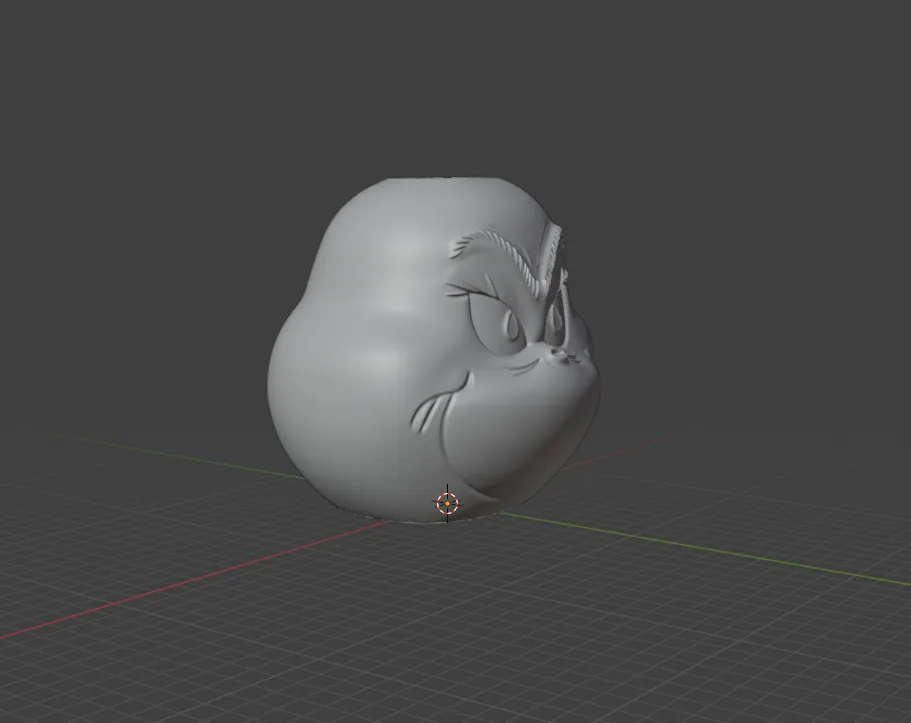The width and height of the screenshot is (911, 723).
Task: Click the 3D cursor at the model's base
Action: tap(447, 503)
